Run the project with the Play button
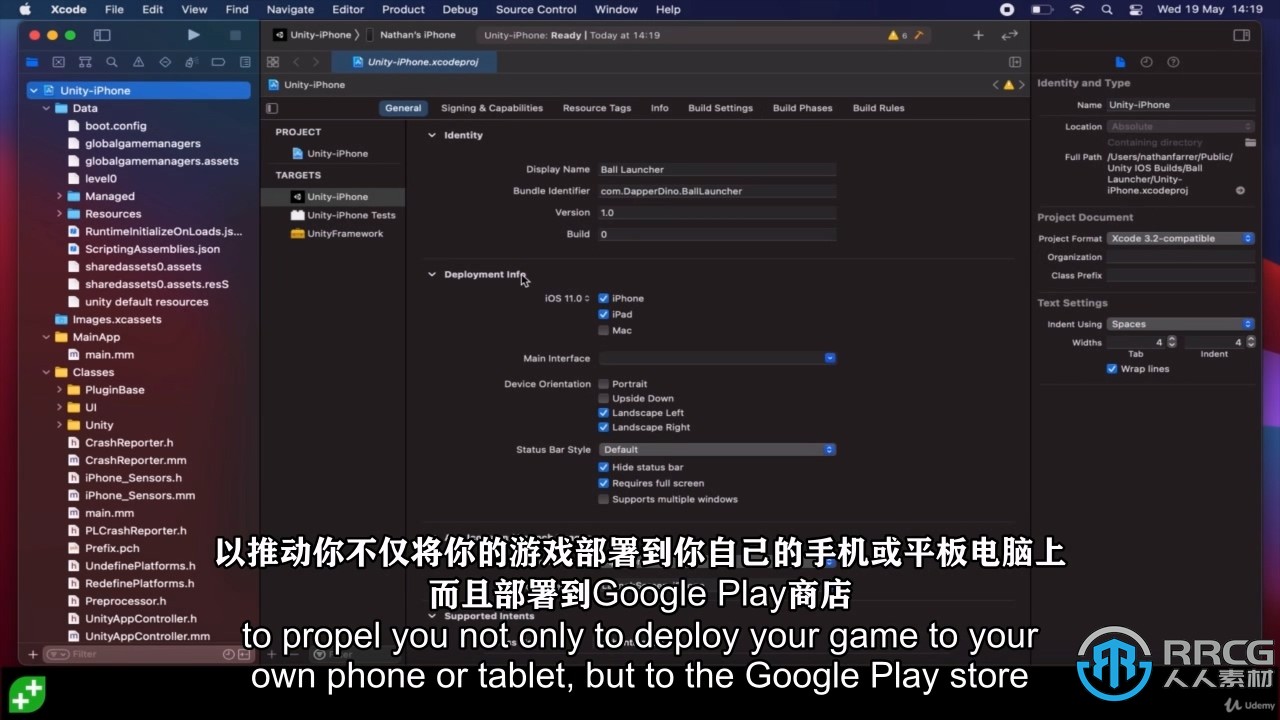Image resolution: width=1280 pixels, height=720 pixels. click(x=193, y=35)
